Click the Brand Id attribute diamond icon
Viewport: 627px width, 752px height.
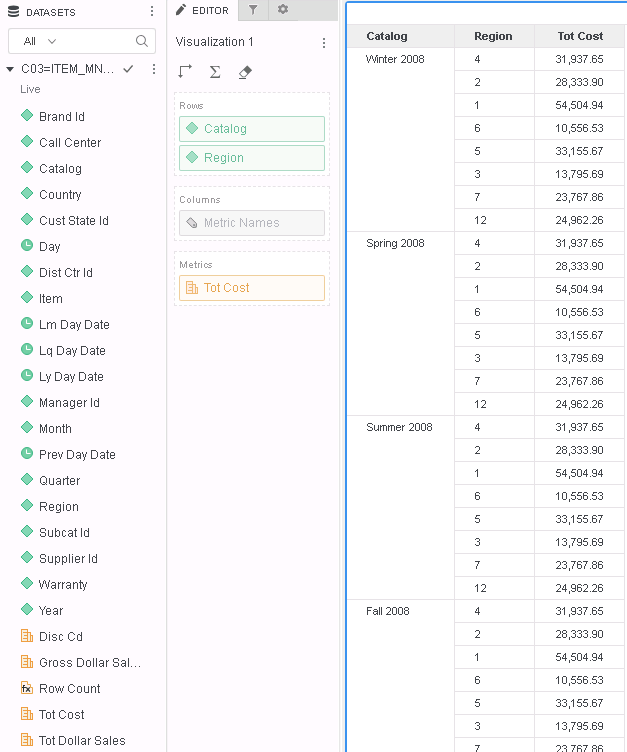pos(27,115)
